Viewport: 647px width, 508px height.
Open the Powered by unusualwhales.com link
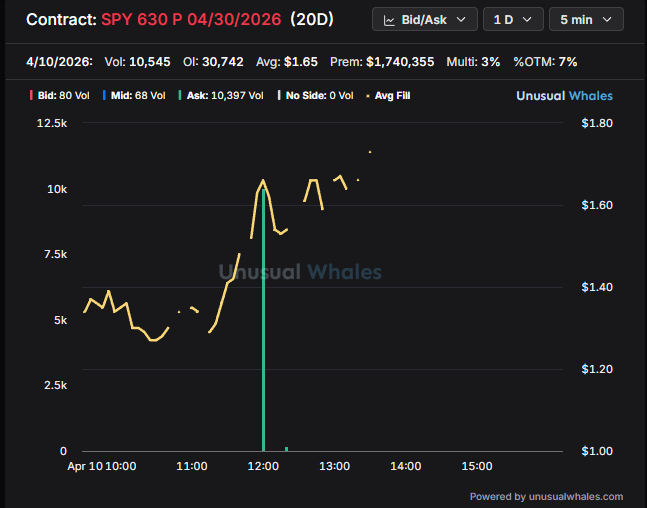[546, 496]
